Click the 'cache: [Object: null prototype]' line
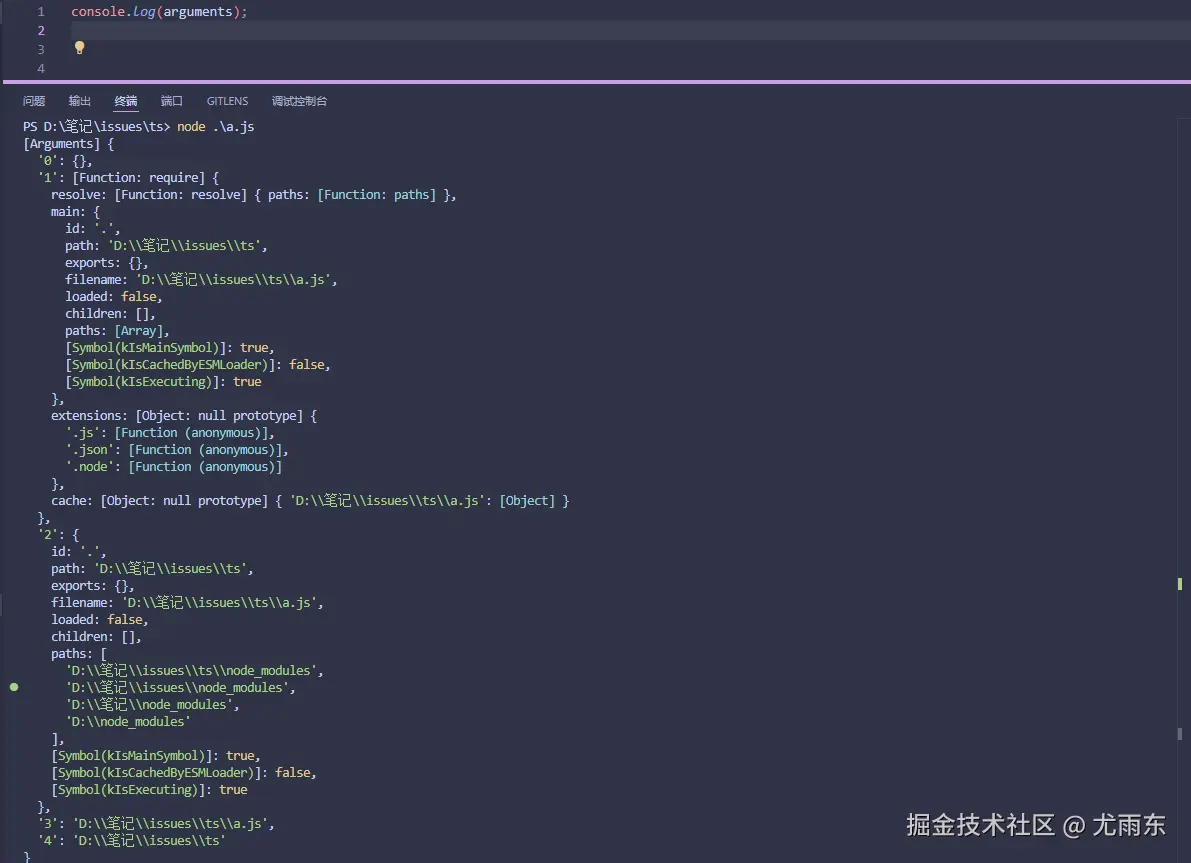Viewport: 1191px width, 863px height. (x=310, y=501)
